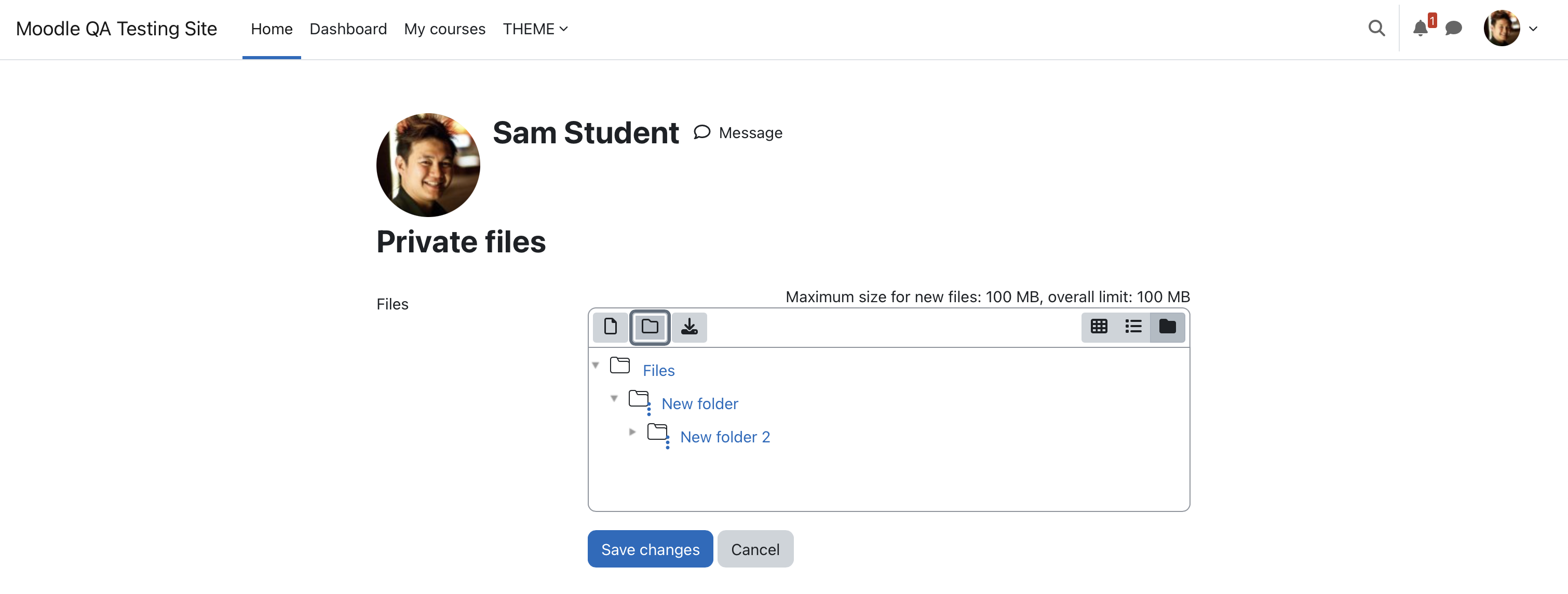
Task: Click Sam Student's large profile picture
Action: pos(428,165)
